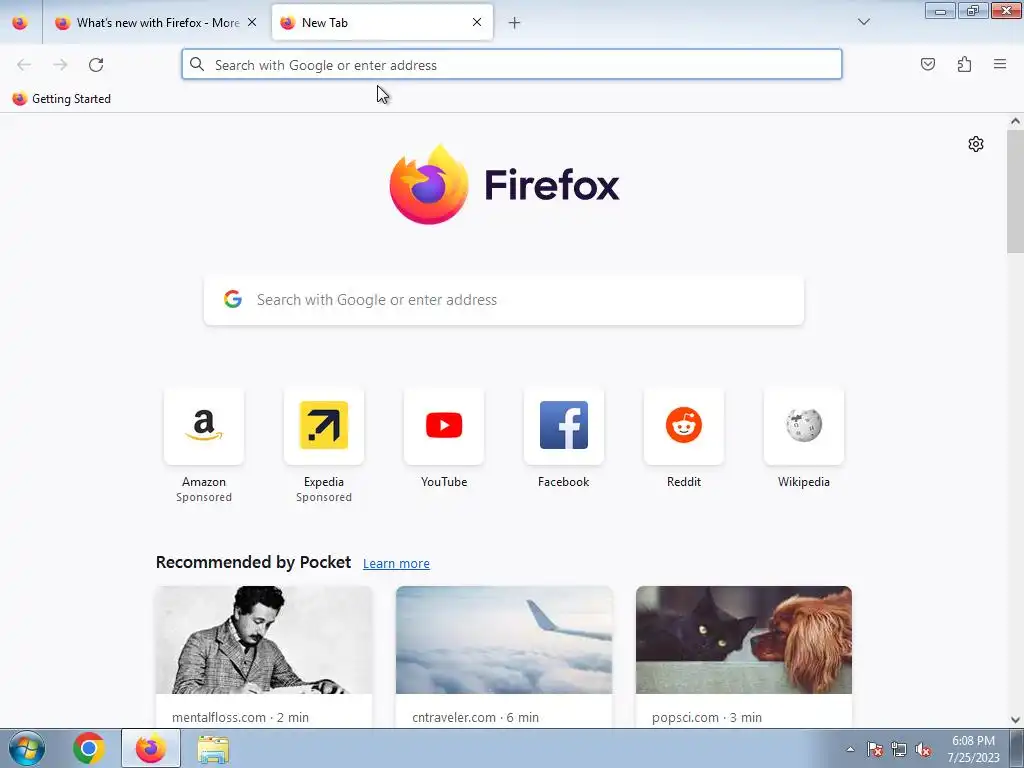Open the Windows Start menu
This screenshot has width=1024, height=768.
pyautogui.click(x=27, y=748)
